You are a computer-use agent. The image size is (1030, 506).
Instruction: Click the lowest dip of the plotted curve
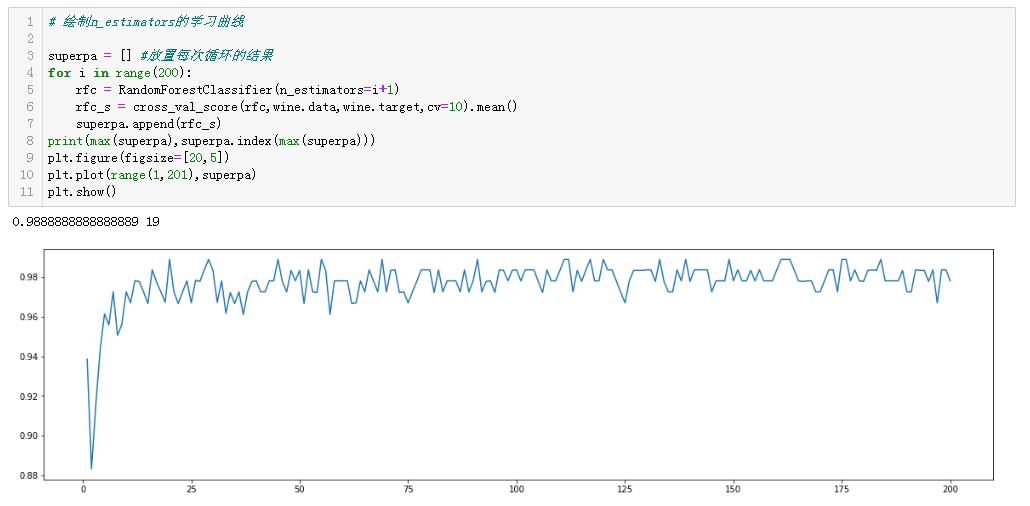click(92, 468)
